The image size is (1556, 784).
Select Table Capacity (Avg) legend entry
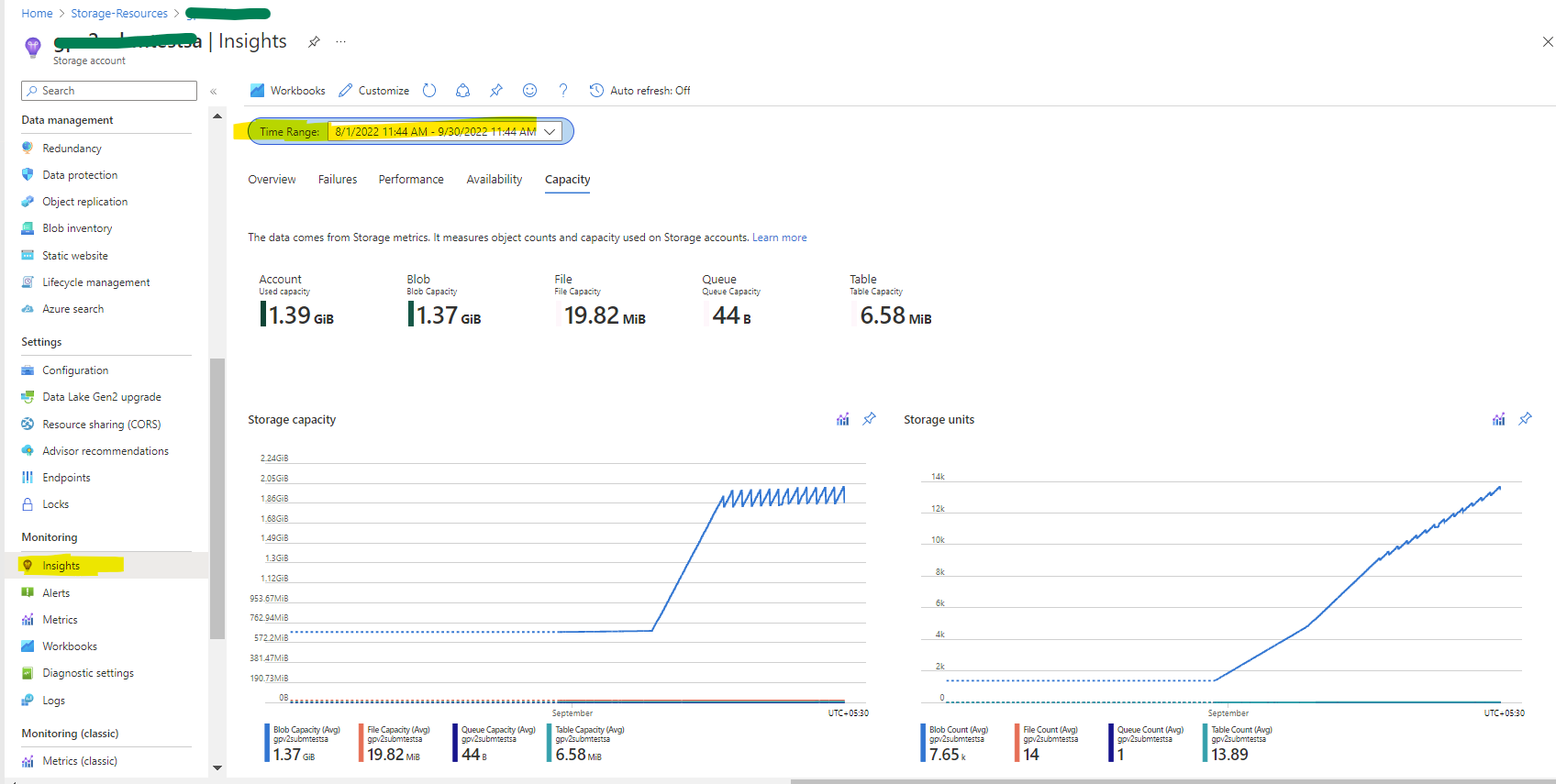(586, 744)
